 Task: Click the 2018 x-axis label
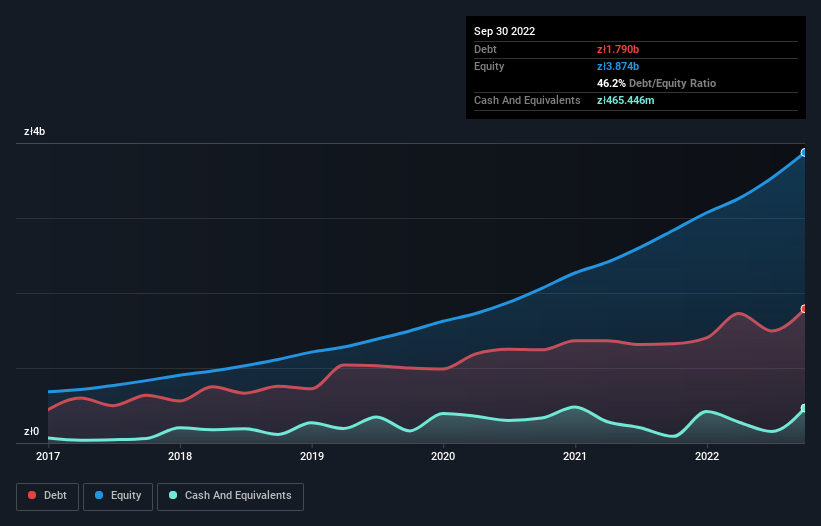pyautogui.click(x=180, y=456)
